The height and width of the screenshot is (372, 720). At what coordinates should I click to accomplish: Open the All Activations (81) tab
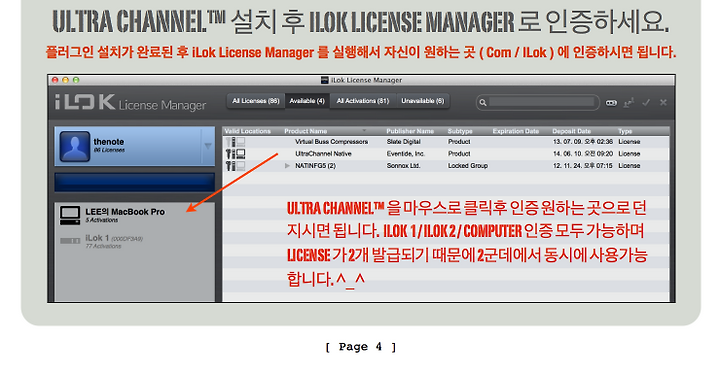click(363, 101)
